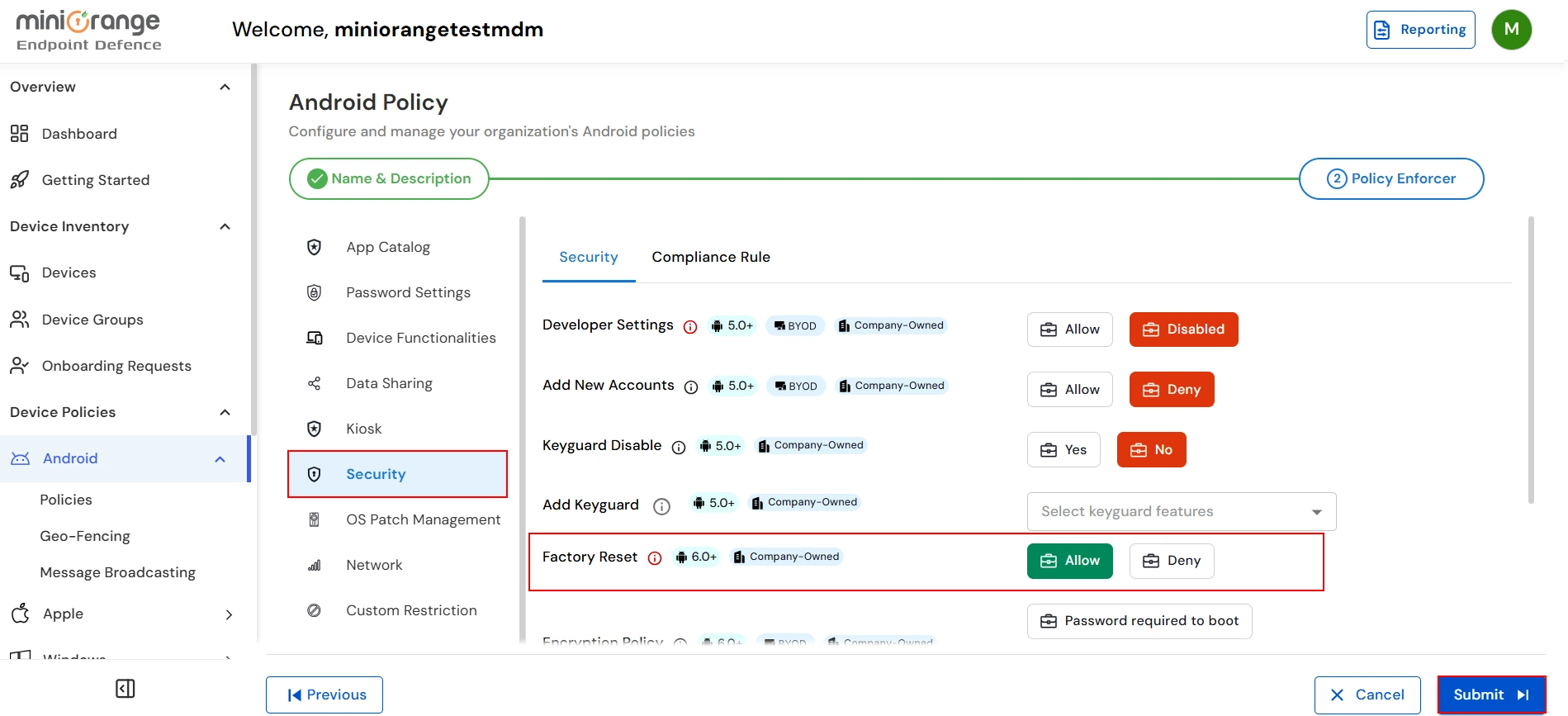Screen dimensions: 1568x716
Task: Collapse the Android submenu chevron
Action: (x=220, y=459)
